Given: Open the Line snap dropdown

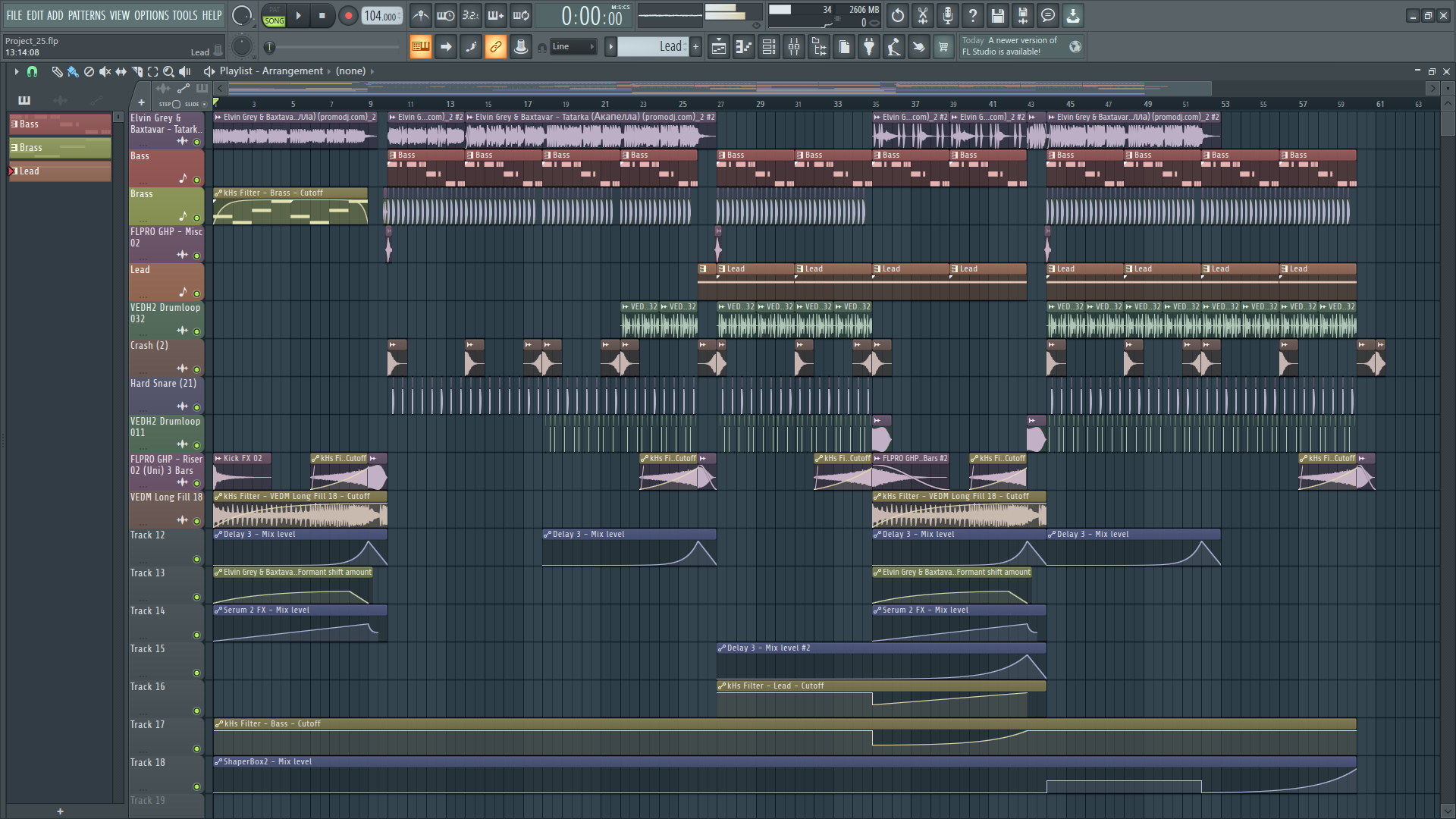Looking at the screenshot, I should [573, 47].
